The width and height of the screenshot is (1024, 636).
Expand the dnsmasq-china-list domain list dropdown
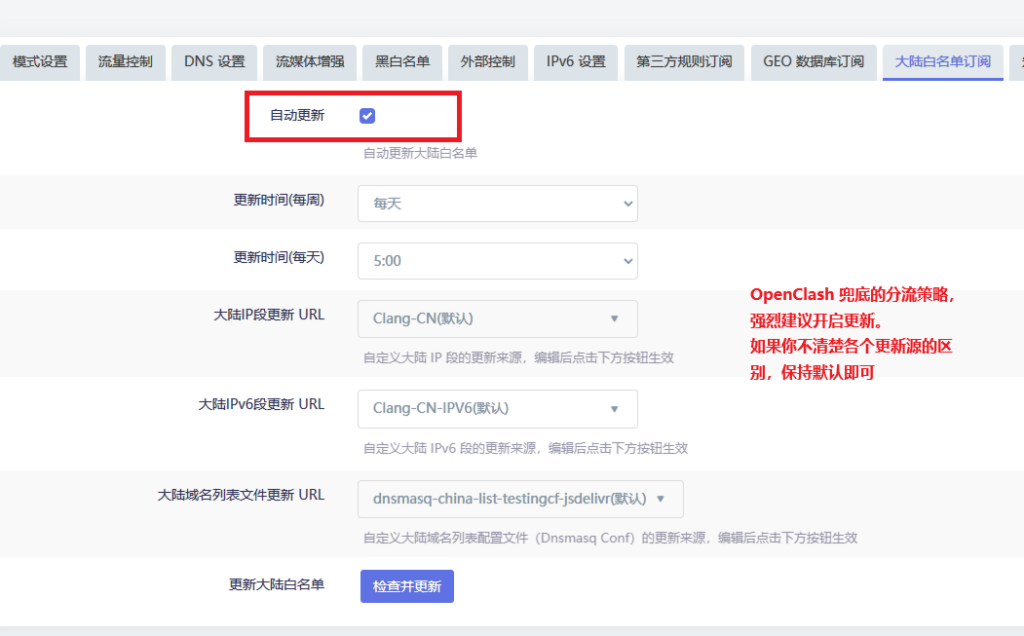(x=520, y=498)
